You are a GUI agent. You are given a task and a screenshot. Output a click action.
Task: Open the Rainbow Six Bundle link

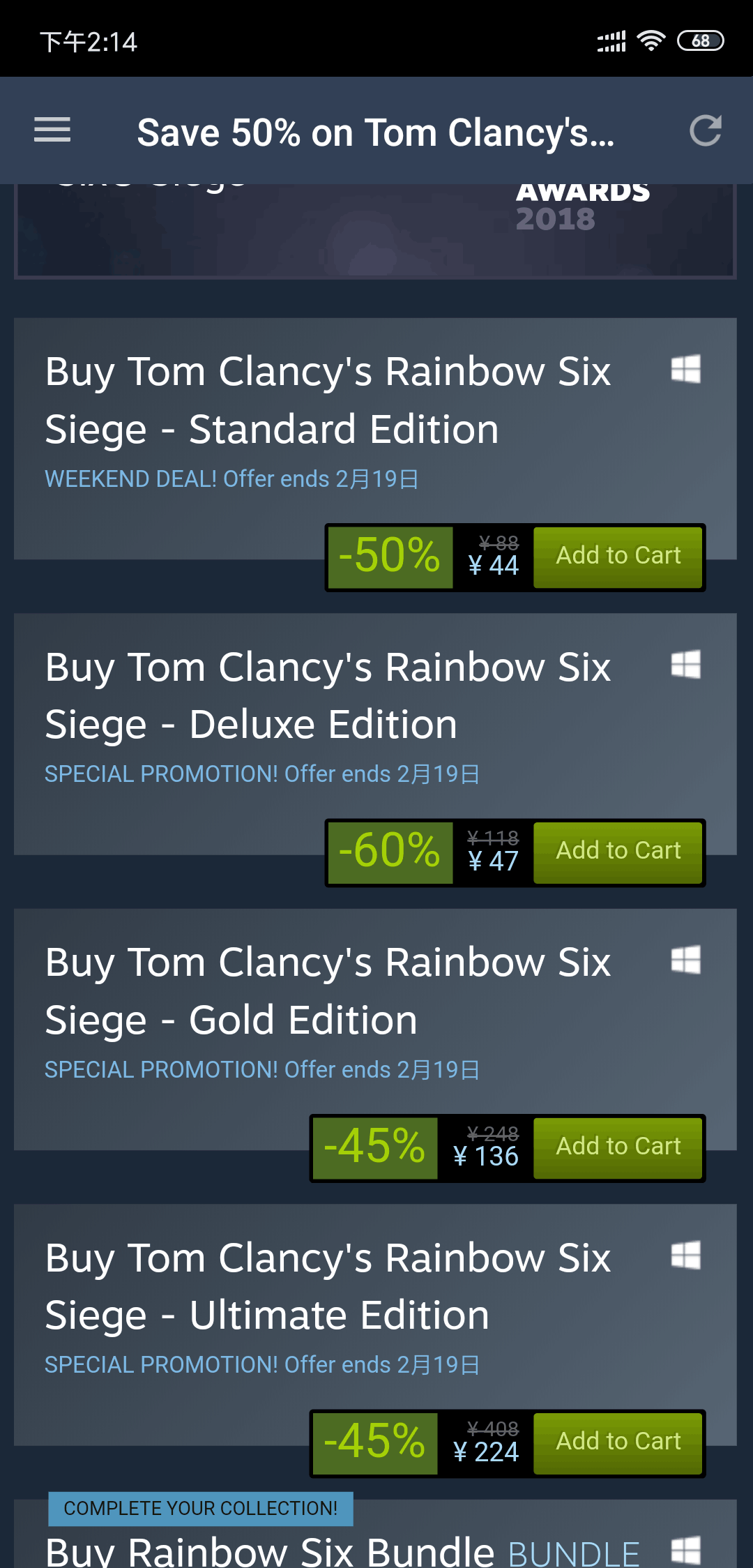tap(271, 1553)
